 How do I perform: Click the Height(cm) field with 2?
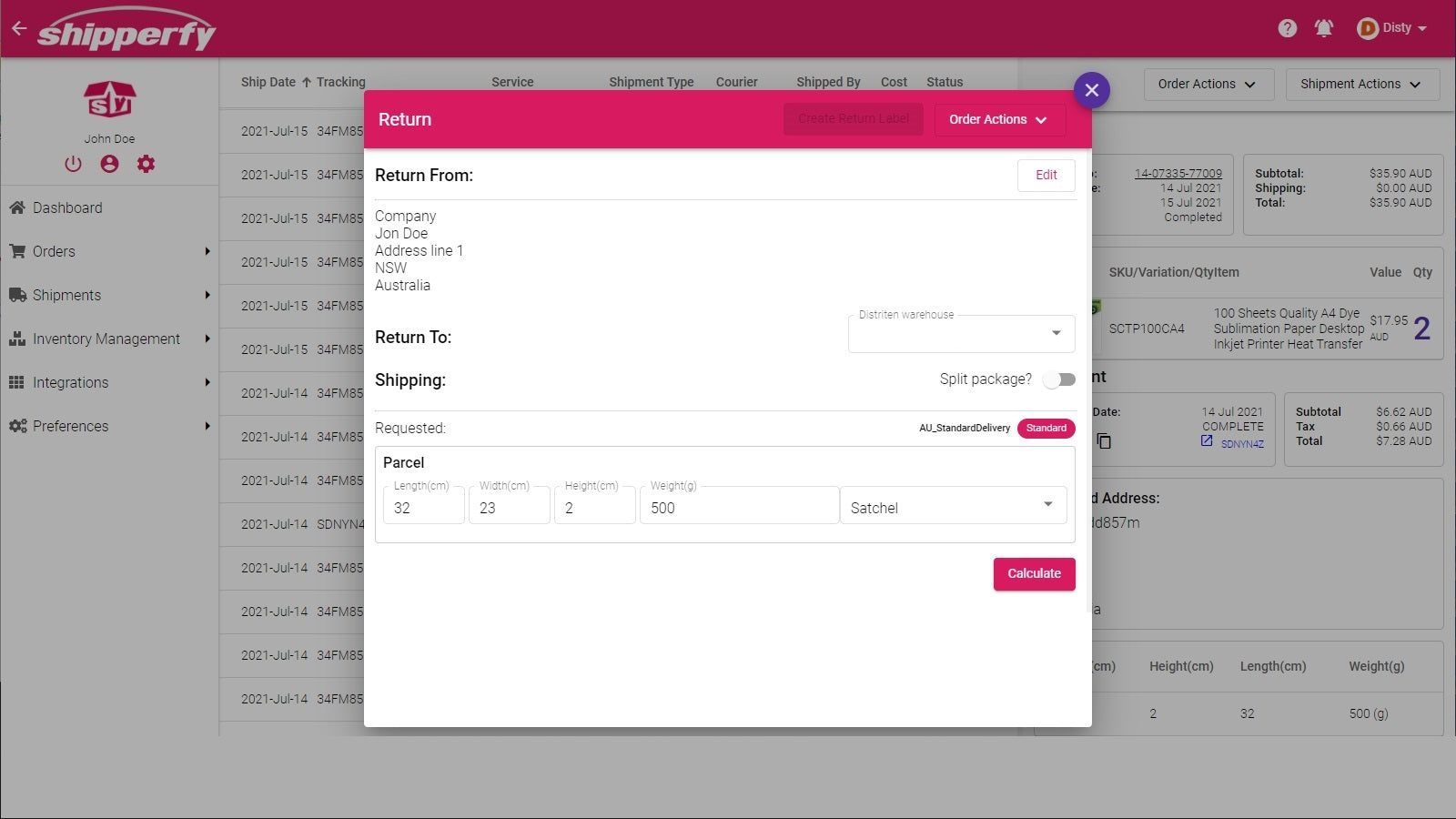pyautogui.click(x=595, y=506)
